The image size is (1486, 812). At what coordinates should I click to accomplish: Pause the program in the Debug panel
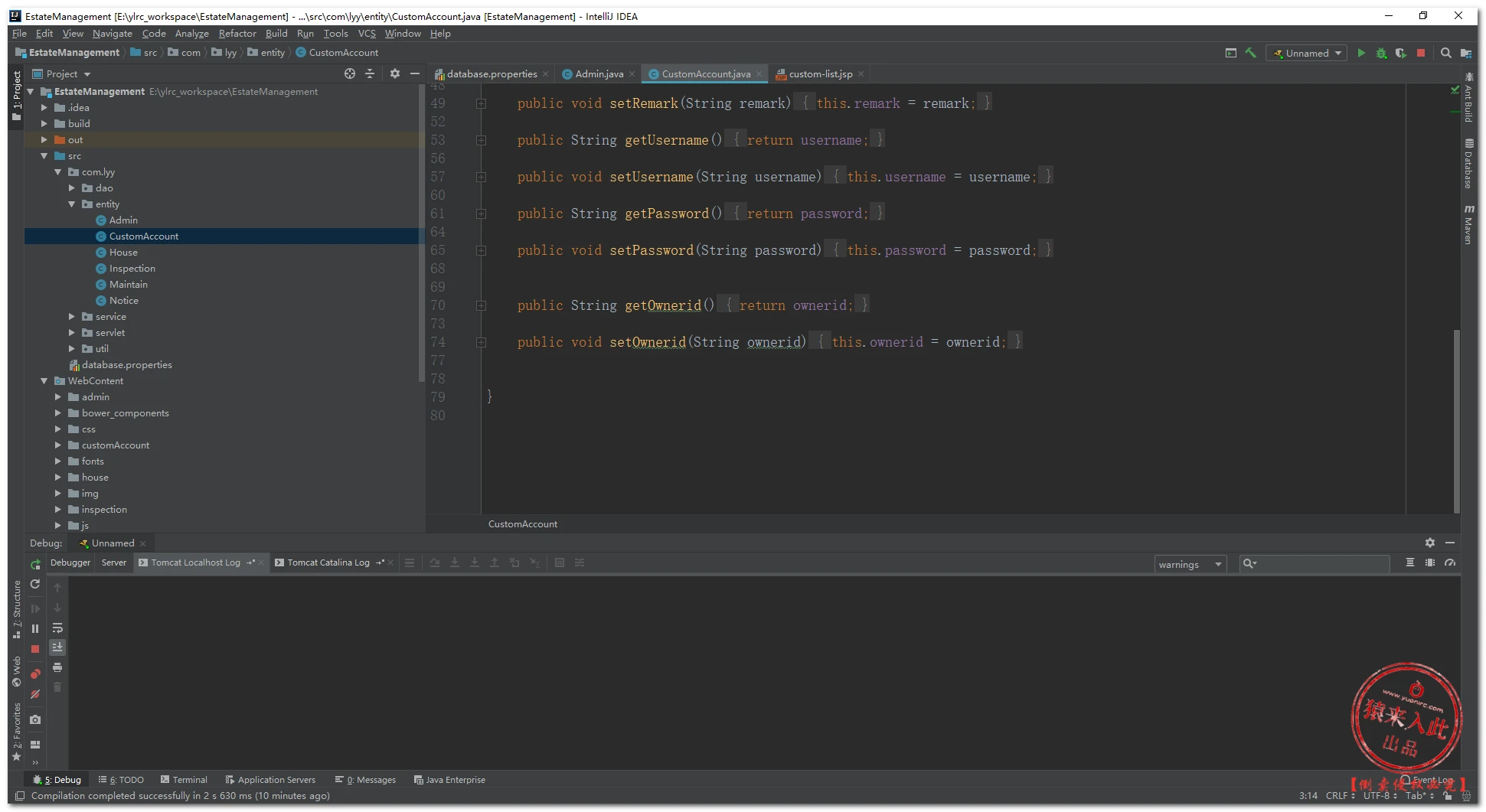click(x=35, y=629)
